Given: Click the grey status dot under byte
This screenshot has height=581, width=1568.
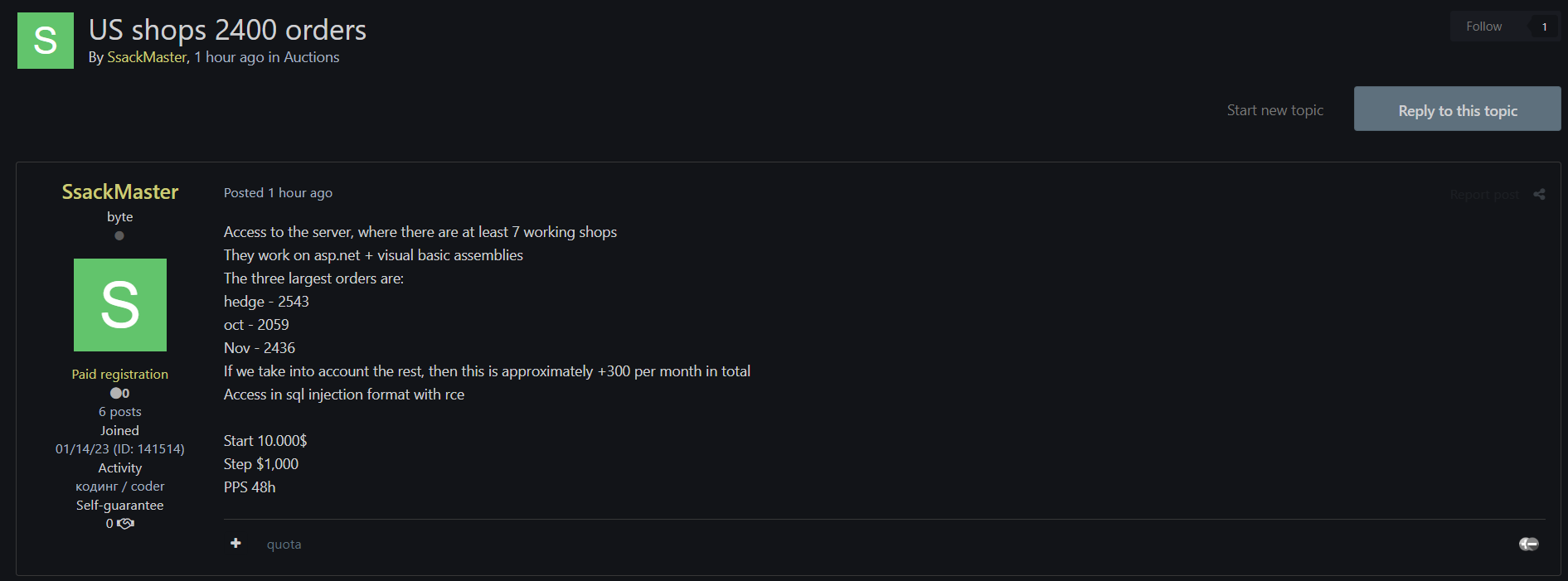Looking at the screenshot, I should (119, 236).
